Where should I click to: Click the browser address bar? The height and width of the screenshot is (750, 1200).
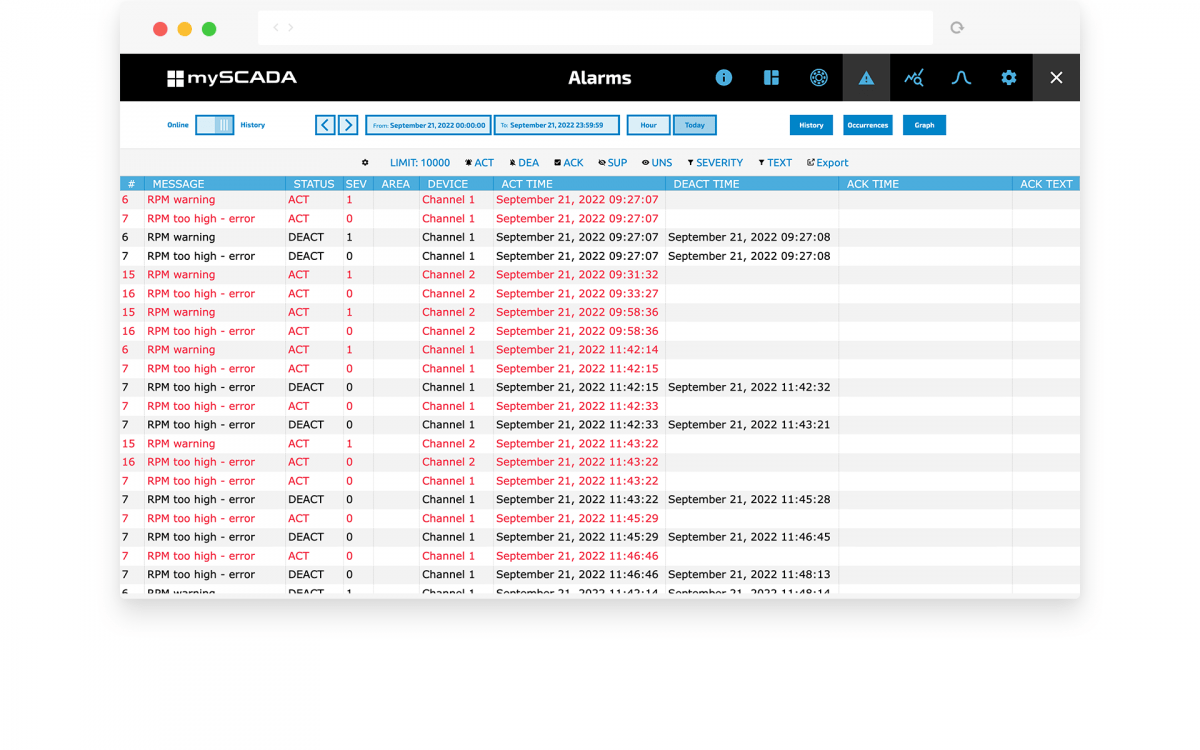(596, 28)
